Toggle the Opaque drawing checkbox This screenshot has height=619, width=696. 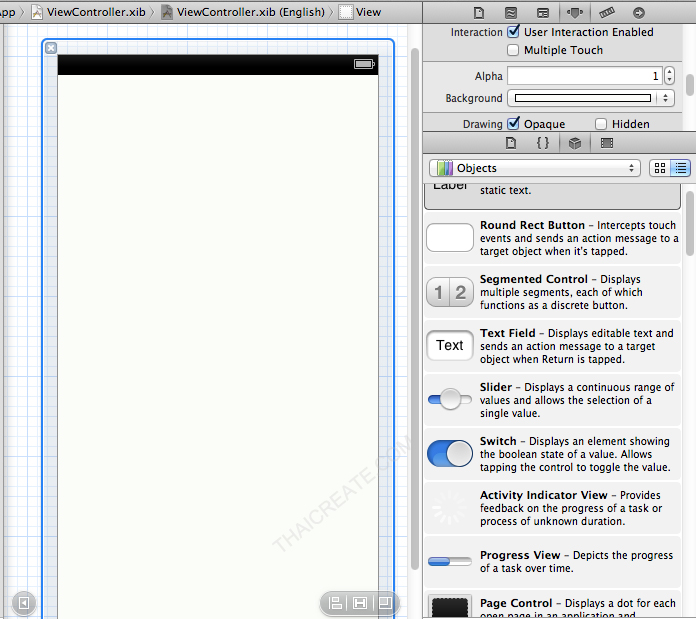coord(514,123)
